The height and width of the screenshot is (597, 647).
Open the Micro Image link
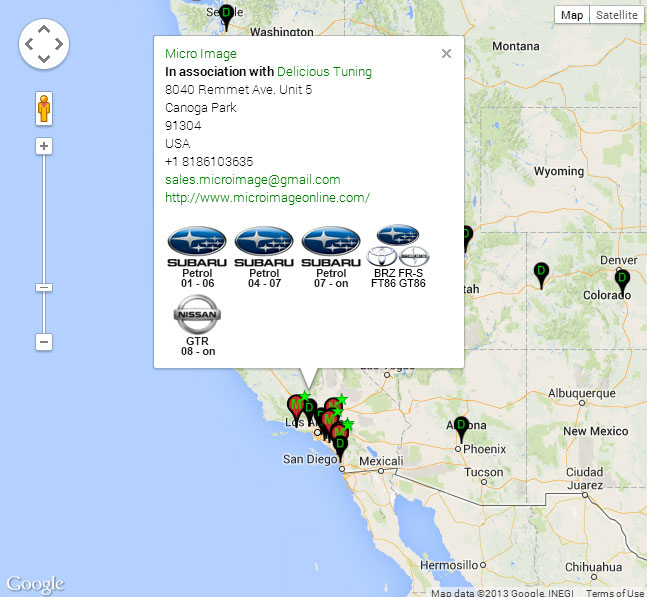(x=201, y=54)
